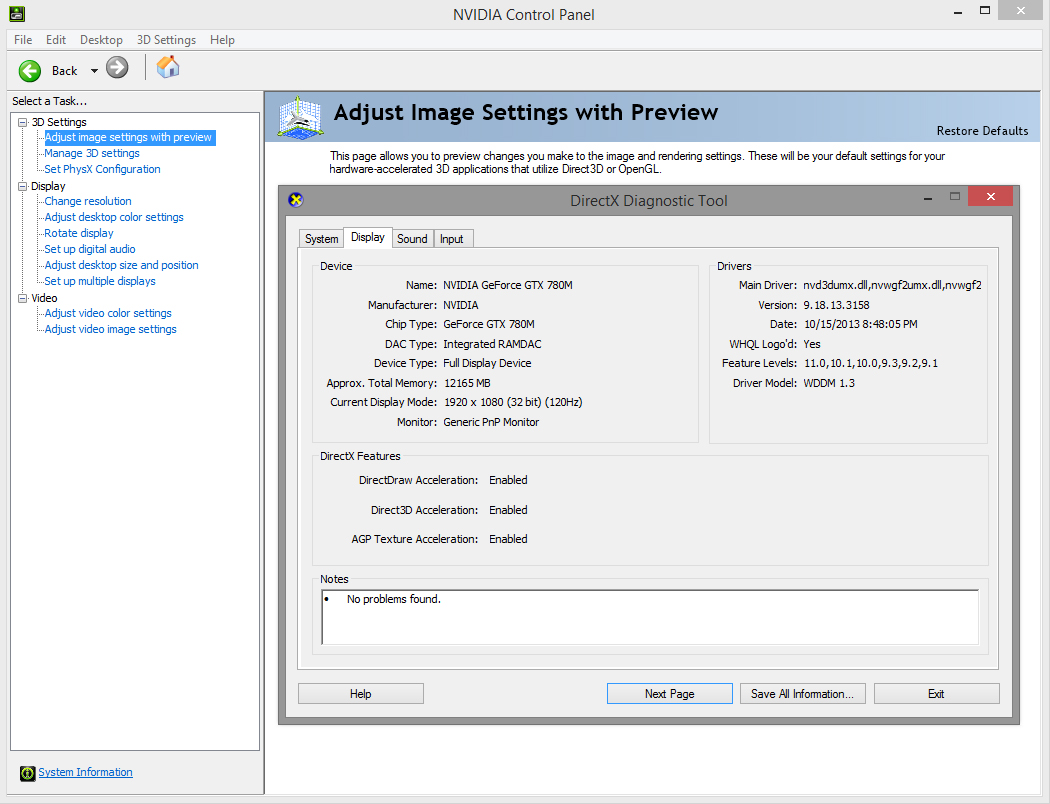Screen dimensions: 1050x804
Task: Select Adjust image settings with preview
Action: pyautogui.click(x=129, y=137)
